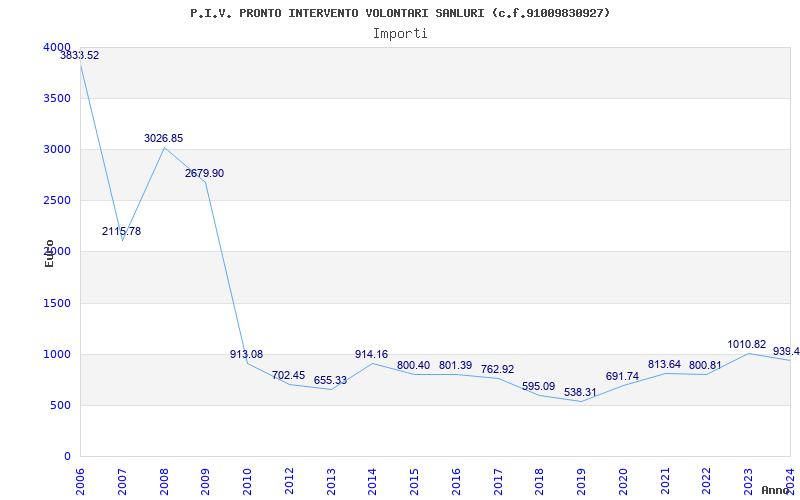Click the x-axis year 2021
Viewport: 800px width, 500px height.
click(x=665, y=482)
